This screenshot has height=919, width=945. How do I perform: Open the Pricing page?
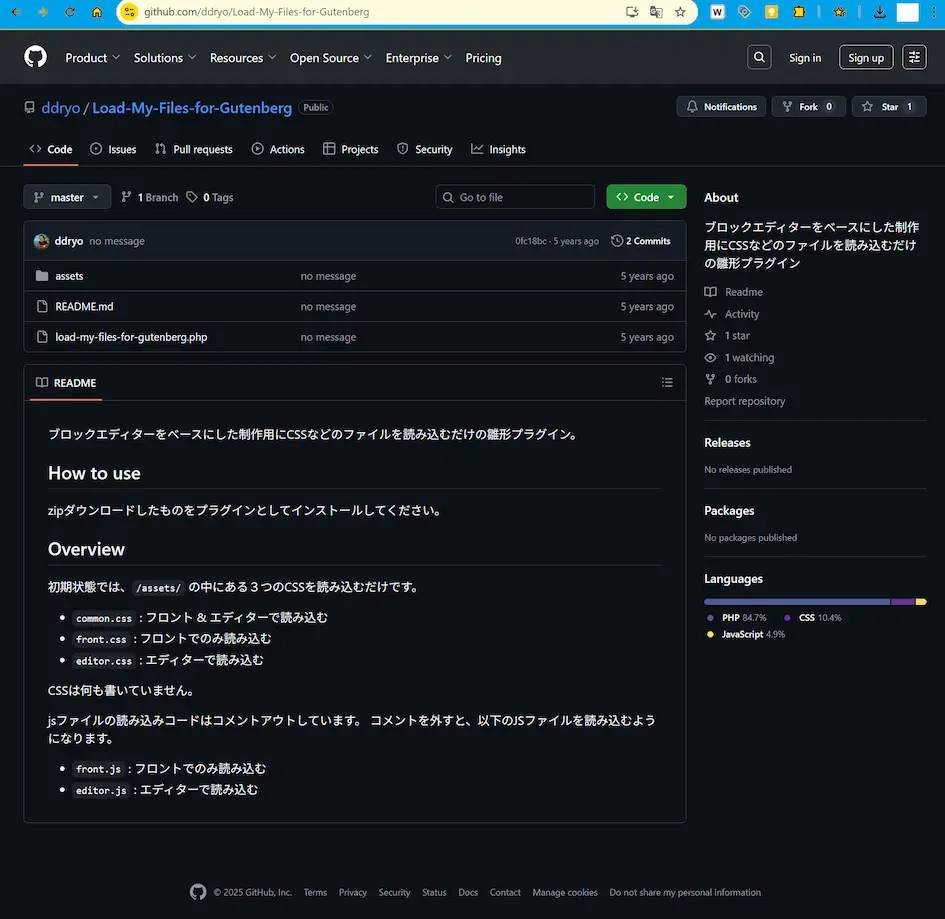[x=483, y=58]
